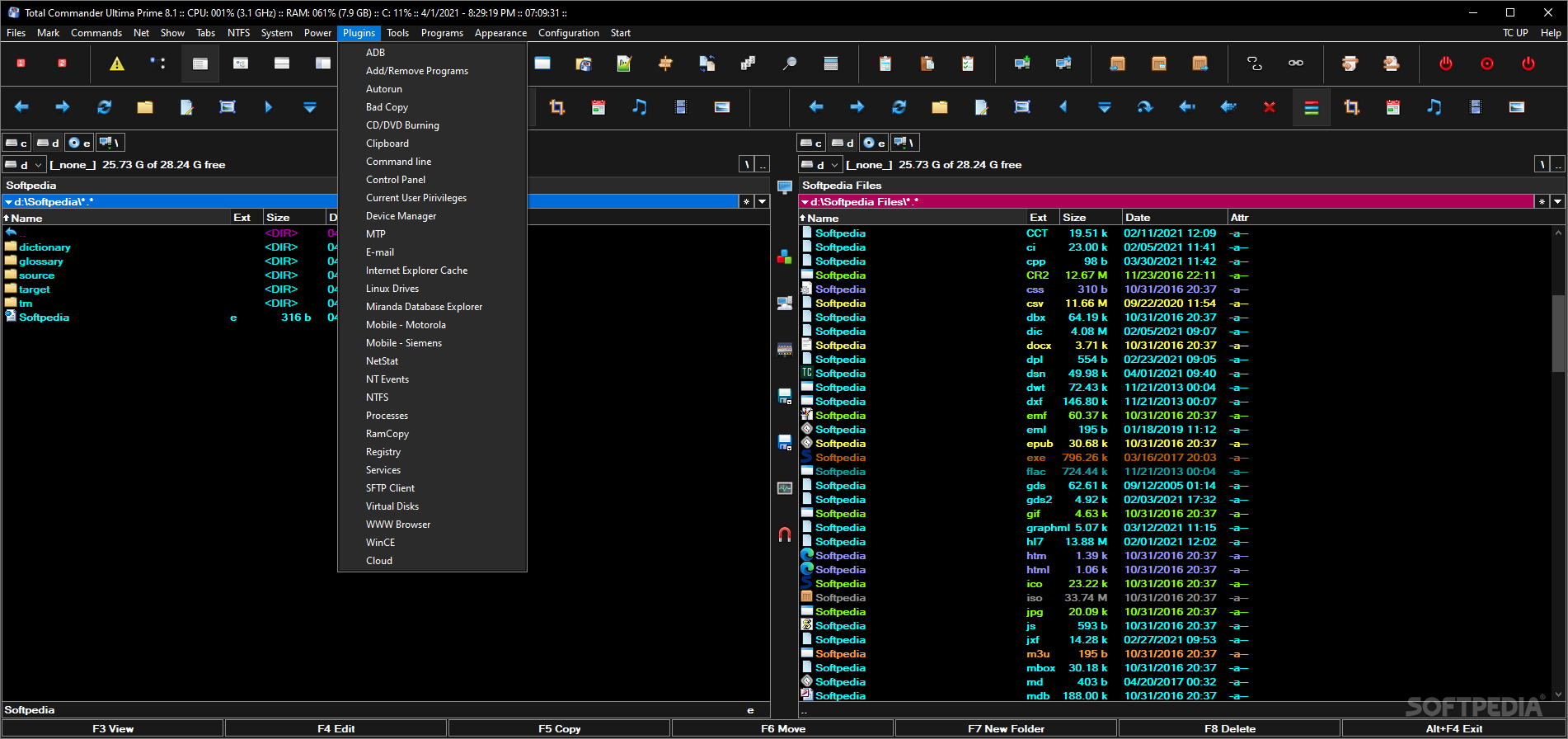Click the F7 New Folder button
The height and width of the screenshot is (739, 1568).
[x=1006, y=728]
